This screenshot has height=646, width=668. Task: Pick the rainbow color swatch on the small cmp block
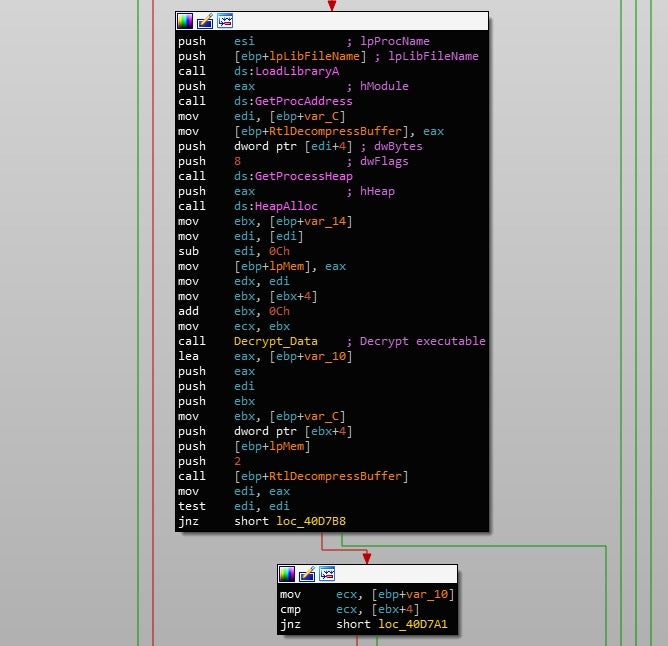click(x=287, y=574)
